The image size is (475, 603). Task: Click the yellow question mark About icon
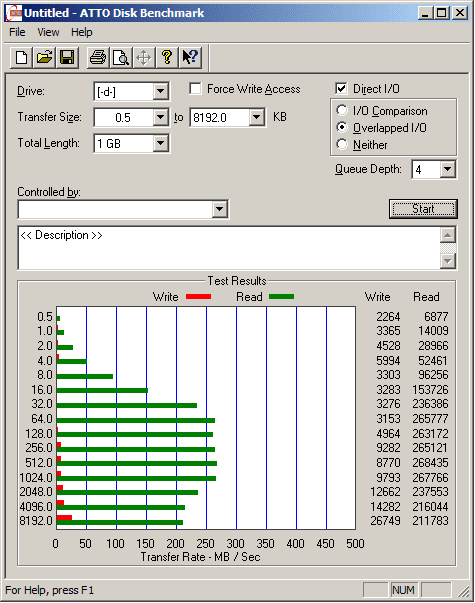click(x=167, y=58)
